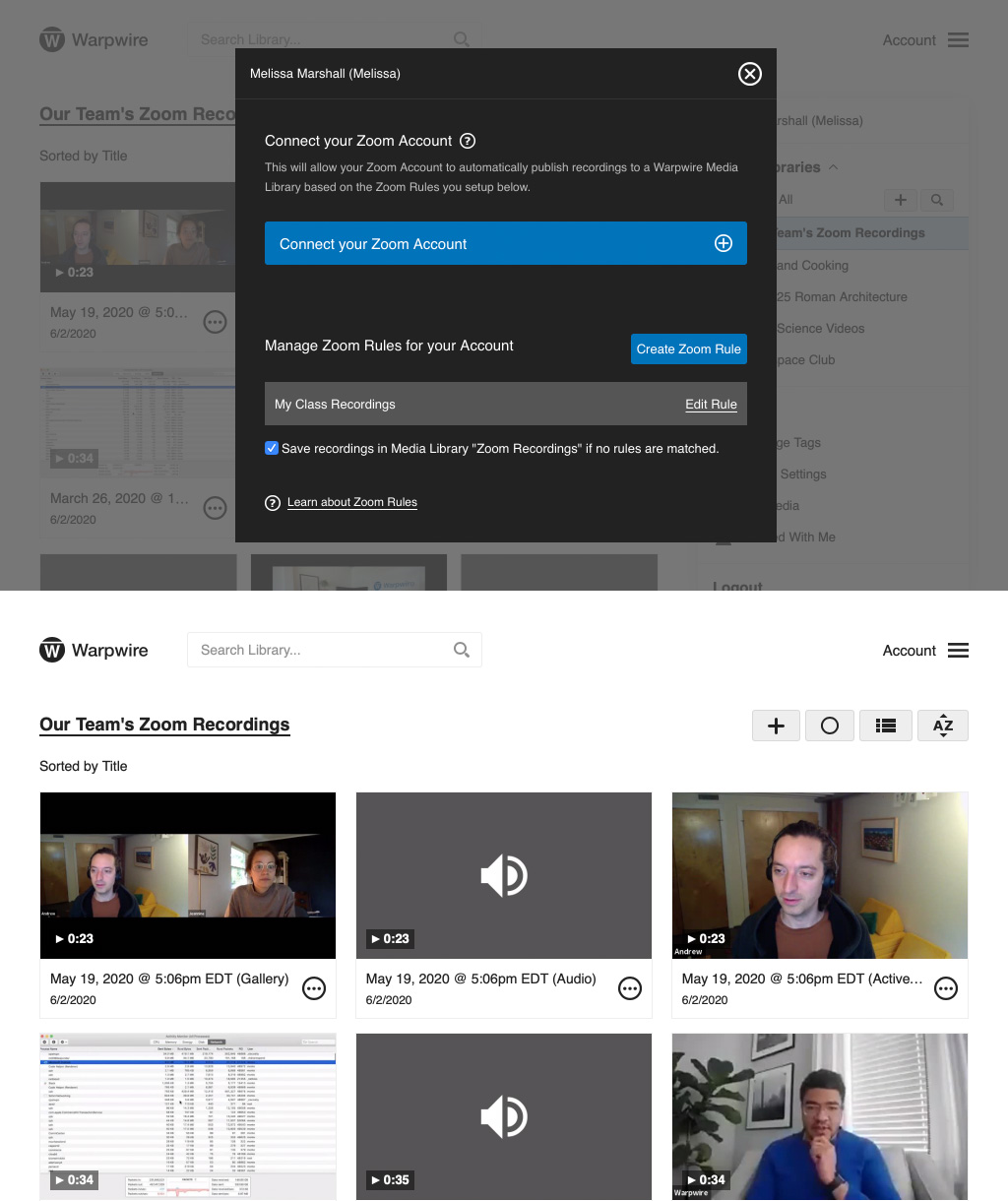The width and height of the screenshot is (1008, 1201).
Task: Click the circle select toolbar button
Action: tap(830, 726)
